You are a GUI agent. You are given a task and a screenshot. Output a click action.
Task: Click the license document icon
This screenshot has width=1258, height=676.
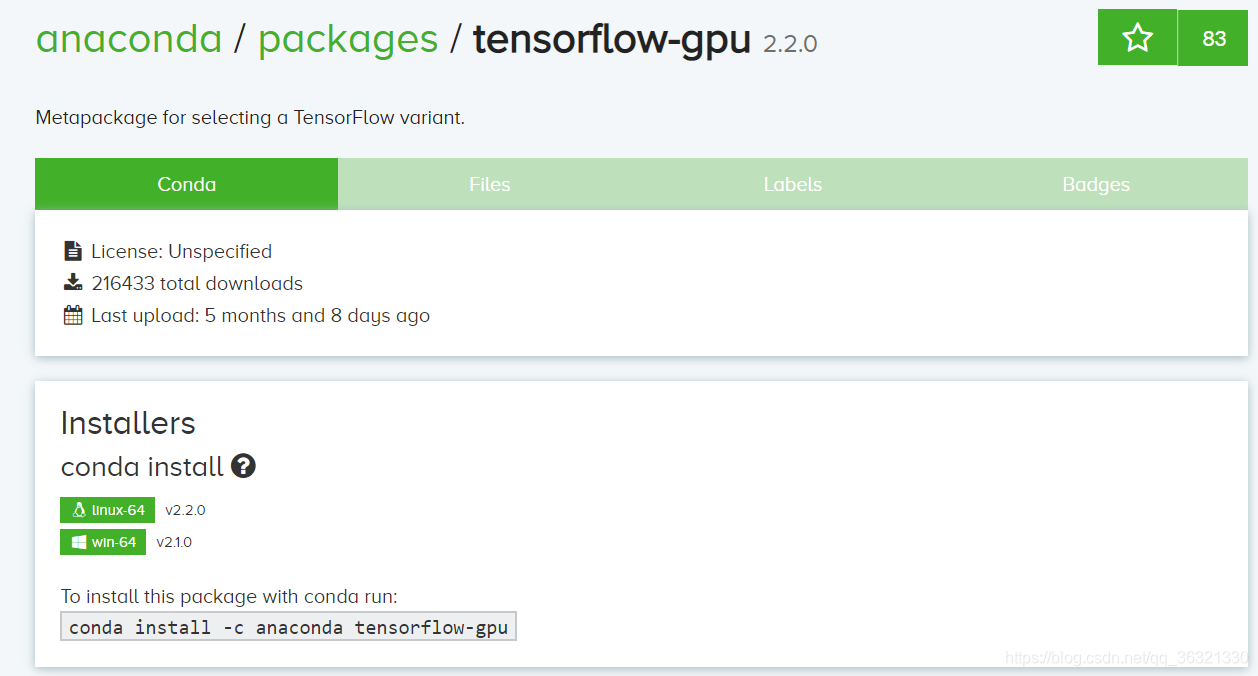72,251
